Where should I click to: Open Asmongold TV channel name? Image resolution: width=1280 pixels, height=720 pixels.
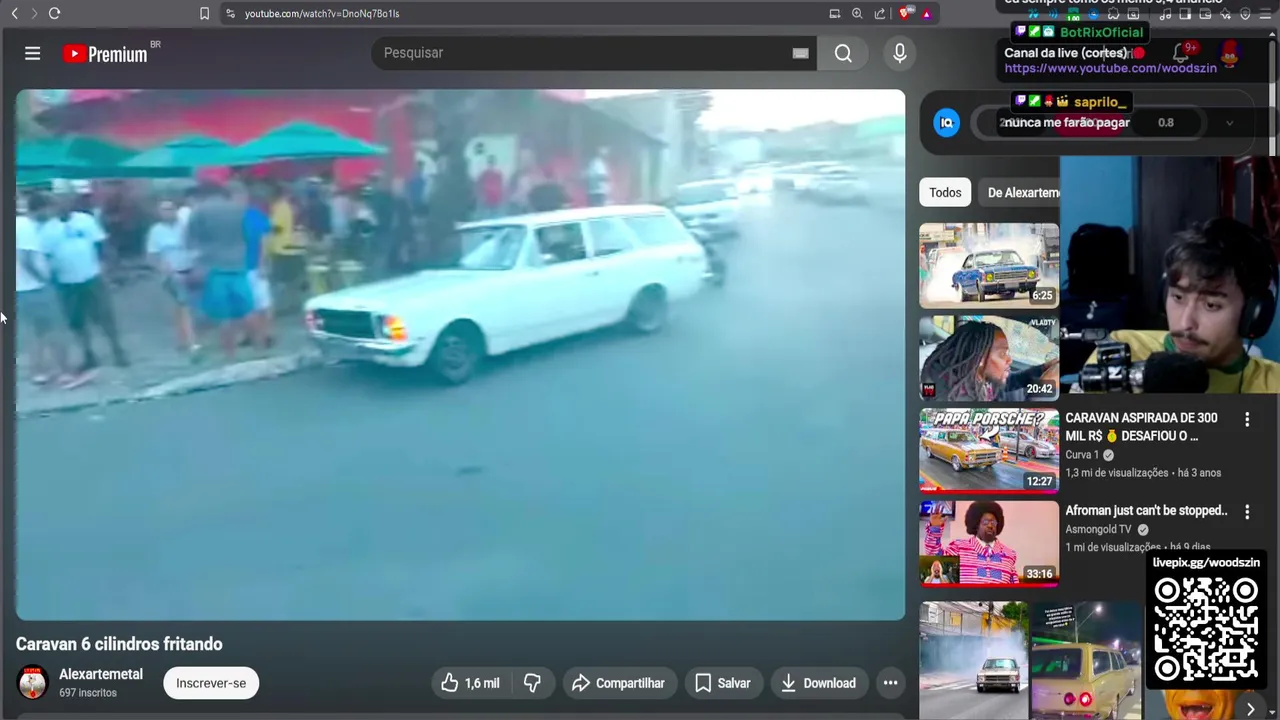pos(1098,530)
